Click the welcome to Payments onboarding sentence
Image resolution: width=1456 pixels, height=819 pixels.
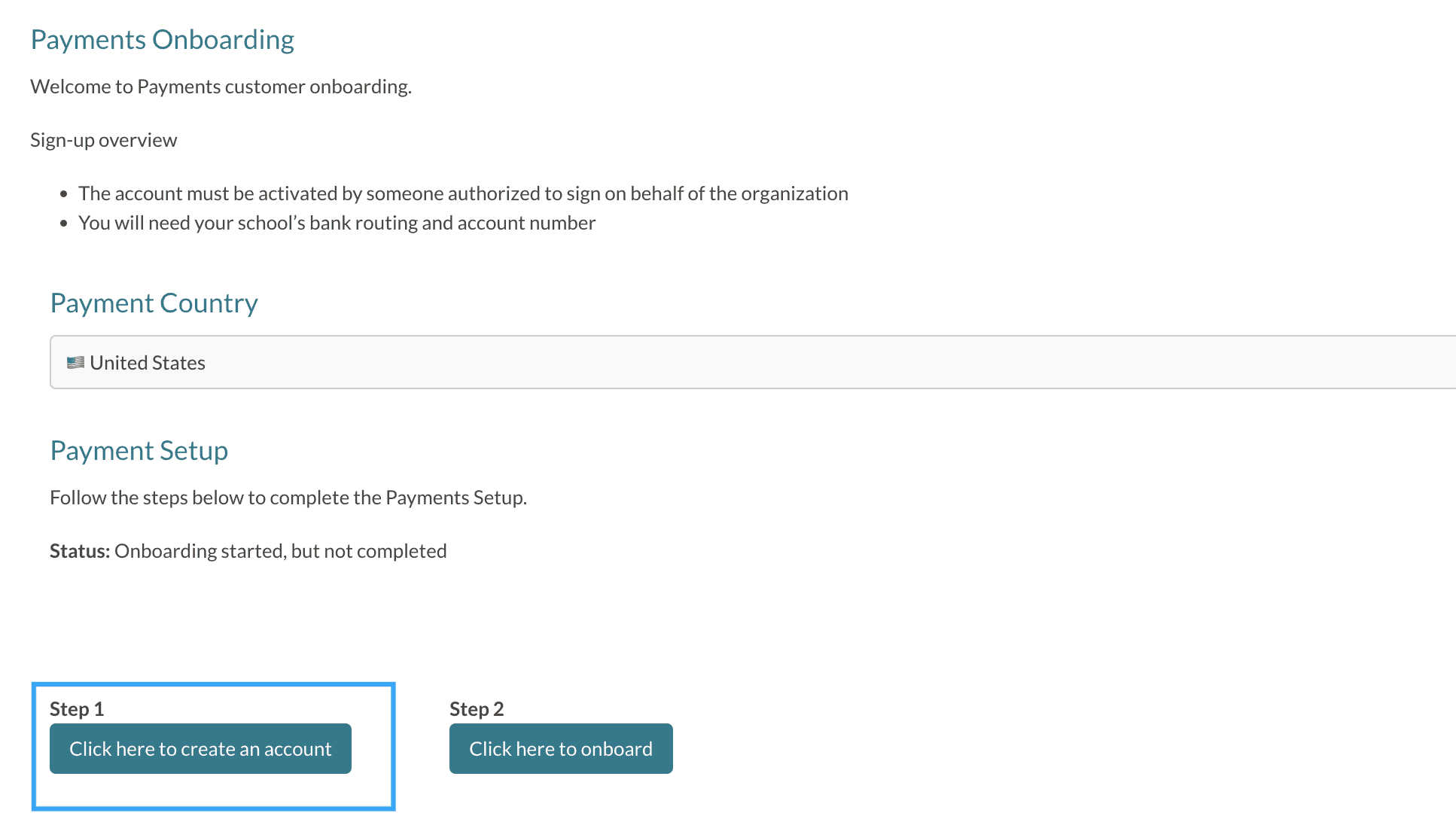221,87
